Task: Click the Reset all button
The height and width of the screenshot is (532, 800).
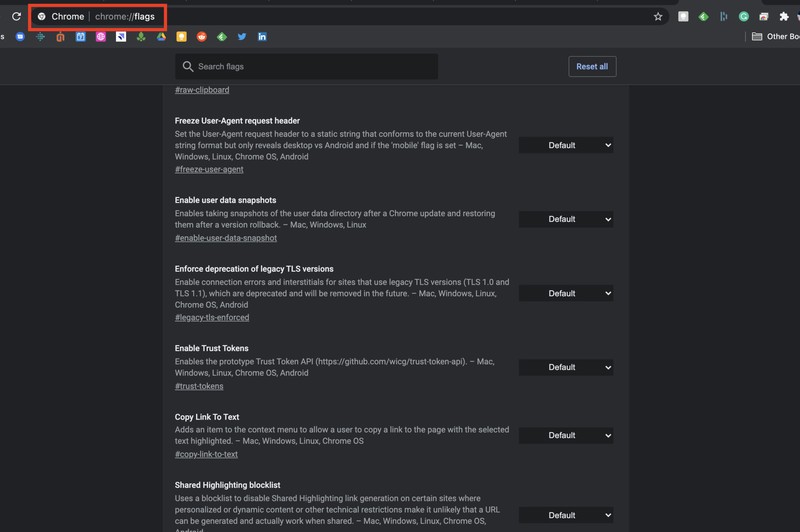Action: click(592, 66)
